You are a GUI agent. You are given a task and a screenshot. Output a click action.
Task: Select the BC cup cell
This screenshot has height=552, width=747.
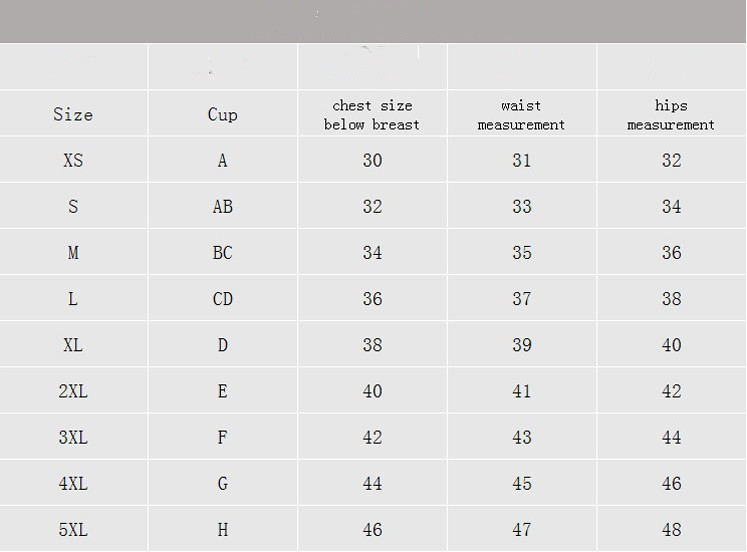(x=222, y=252)
